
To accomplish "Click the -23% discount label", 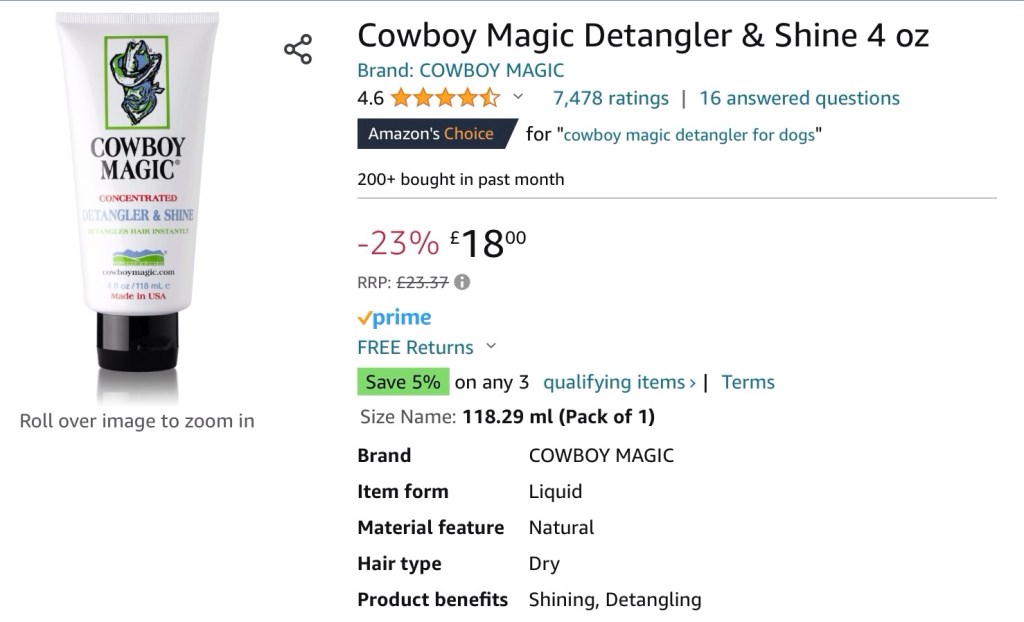I will (398, 243).
